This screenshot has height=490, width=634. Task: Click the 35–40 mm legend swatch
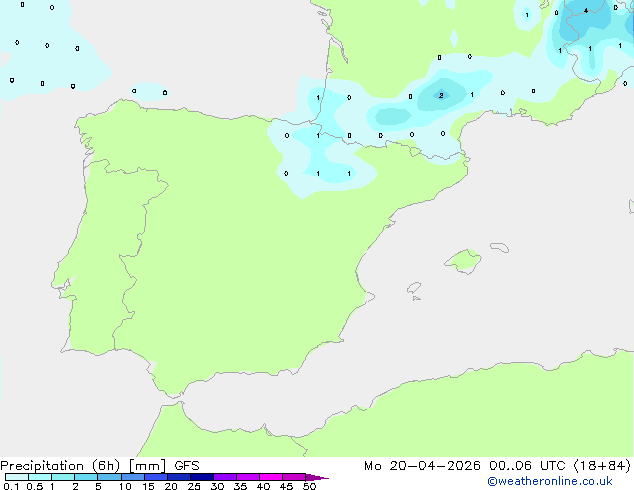click(248, 477)
